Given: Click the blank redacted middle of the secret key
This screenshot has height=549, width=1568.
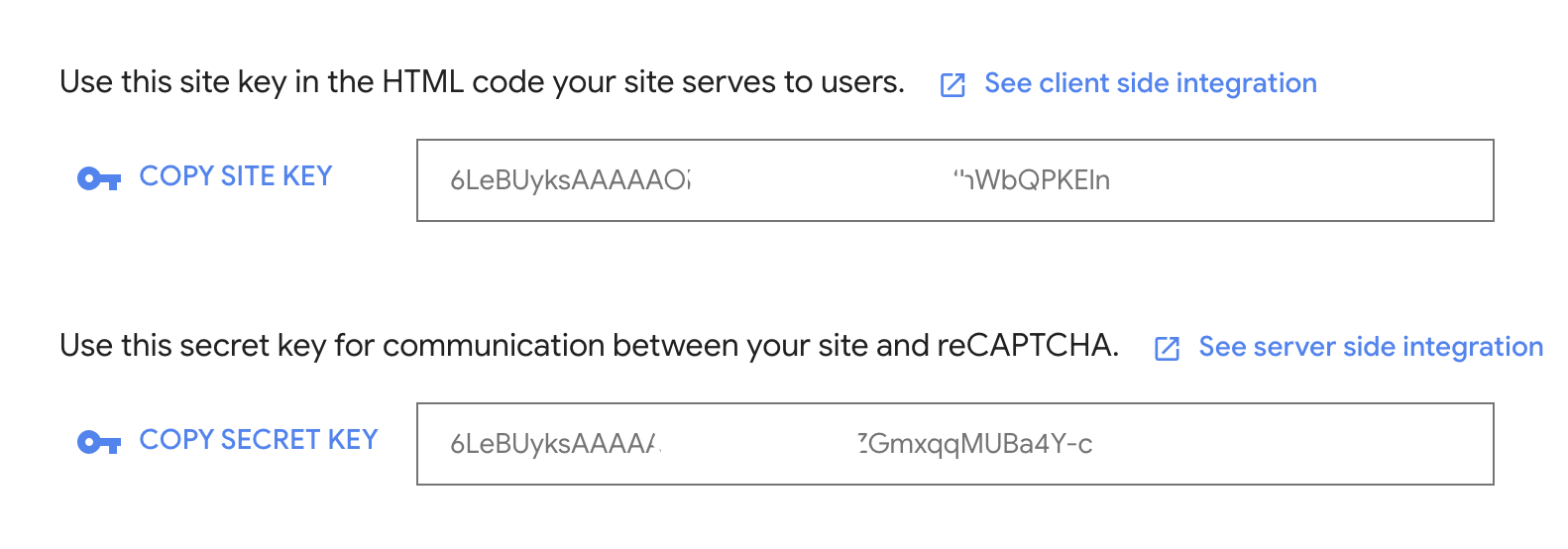Looking at the screenshot, I should 758,444.
